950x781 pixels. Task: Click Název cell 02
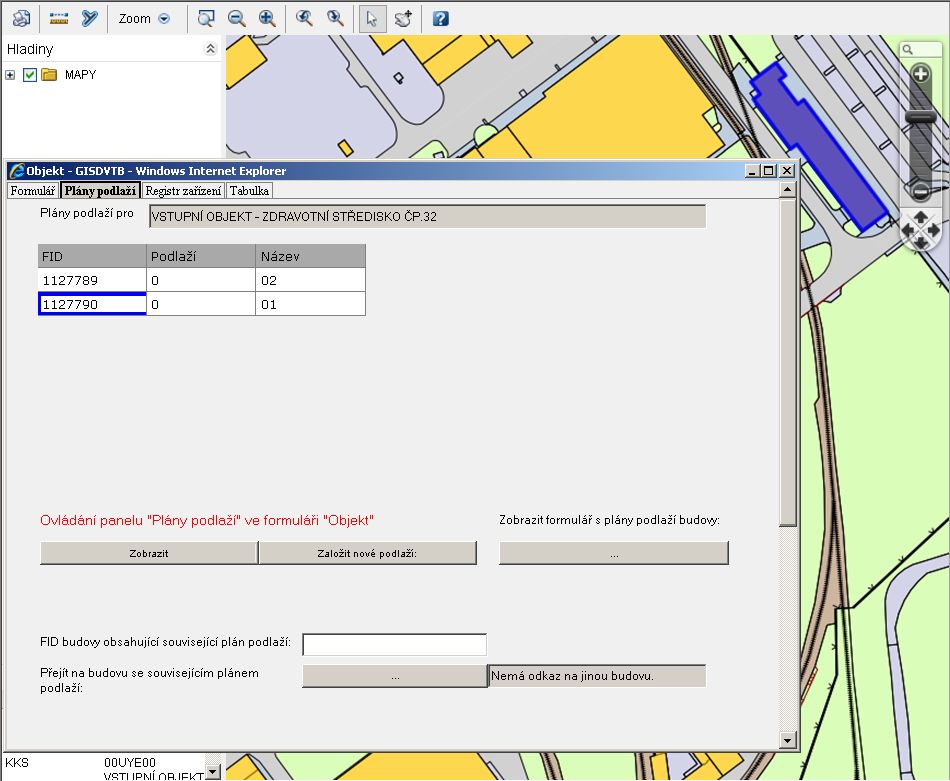tap(311, 280)
